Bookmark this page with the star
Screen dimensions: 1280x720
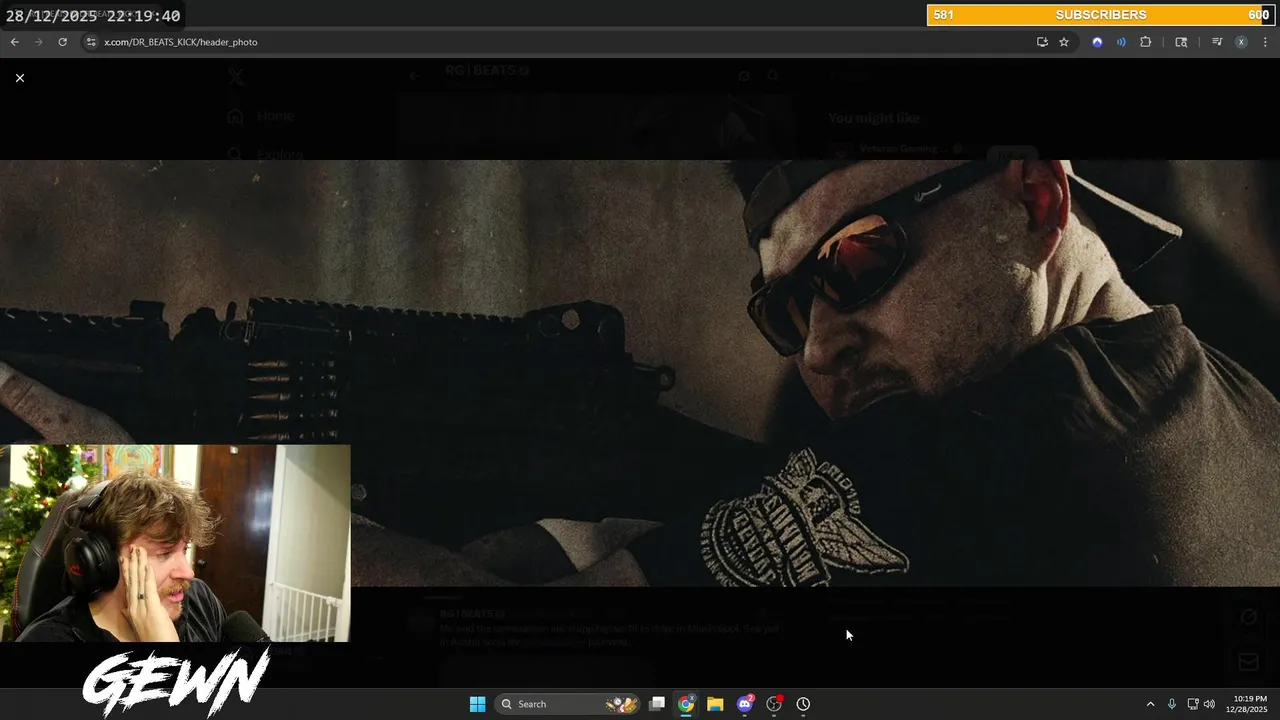pyautogui.click(x=1064, y=42)
